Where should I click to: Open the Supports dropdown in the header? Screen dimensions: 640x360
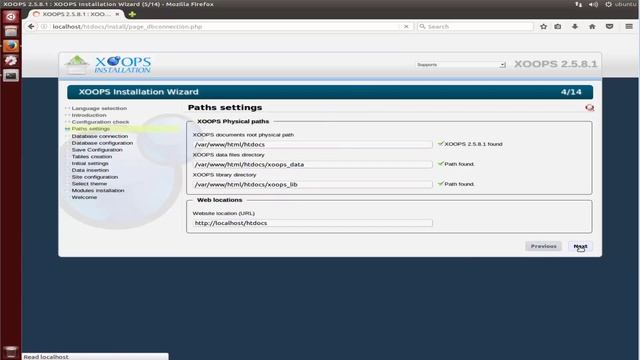(x=460, y=64)
